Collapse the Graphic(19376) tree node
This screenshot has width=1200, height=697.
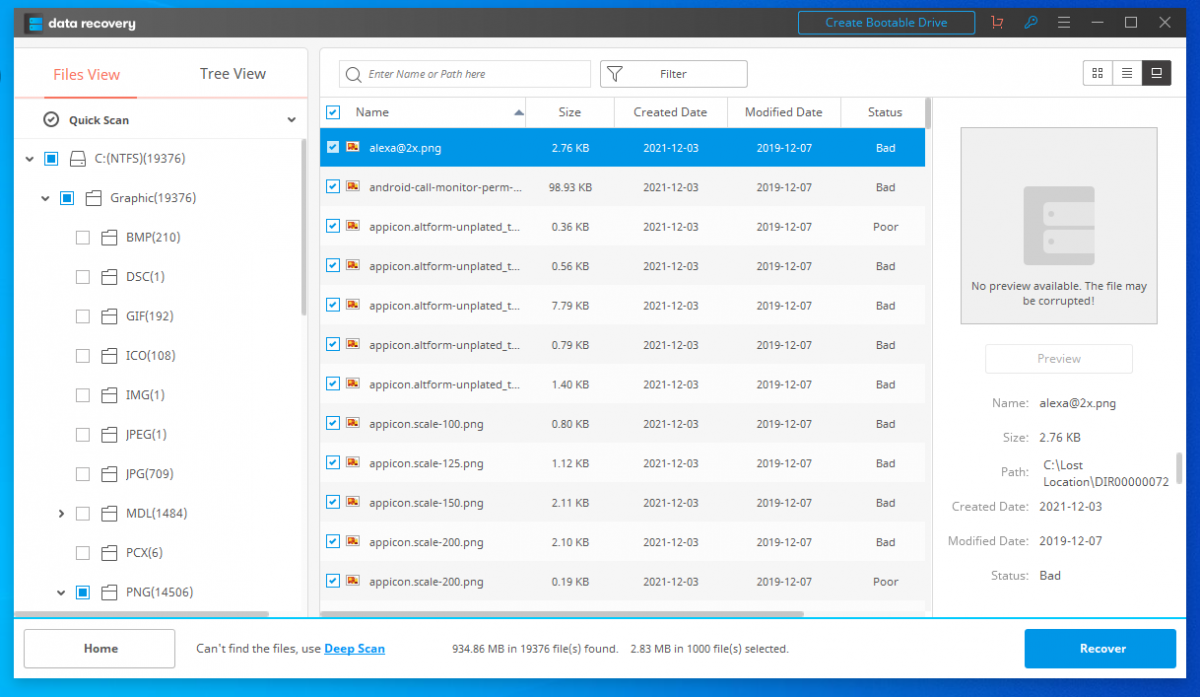pos(45,198)
